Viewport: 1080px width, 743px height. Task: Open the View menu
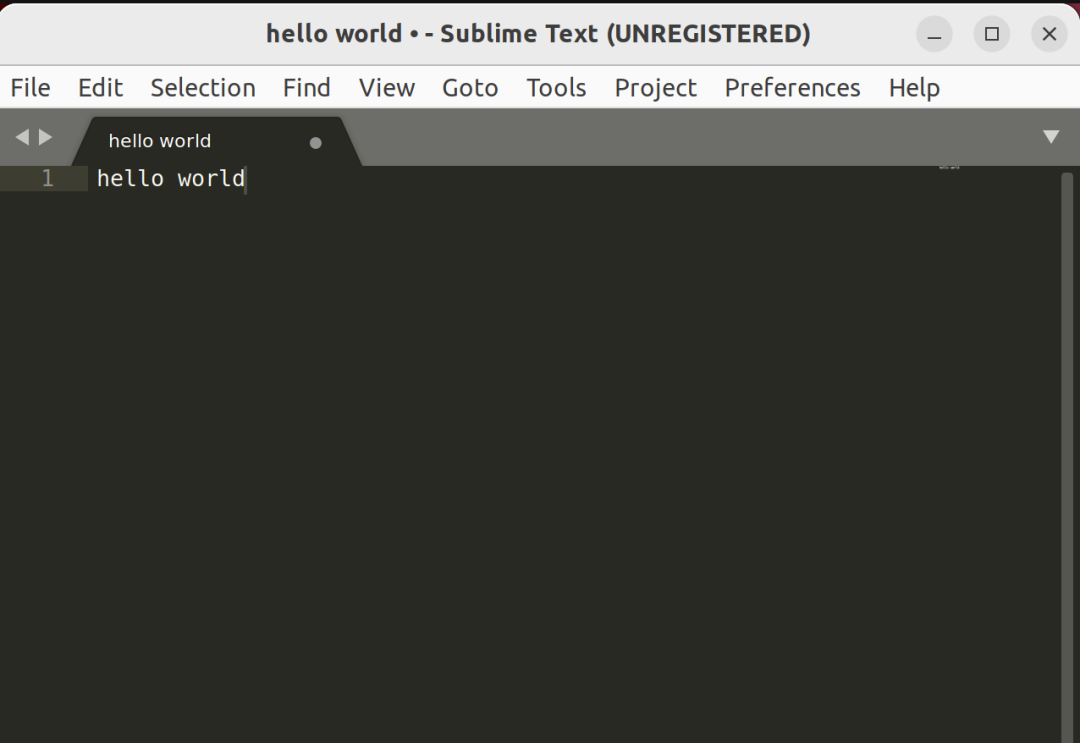click(x=386, y=88)
